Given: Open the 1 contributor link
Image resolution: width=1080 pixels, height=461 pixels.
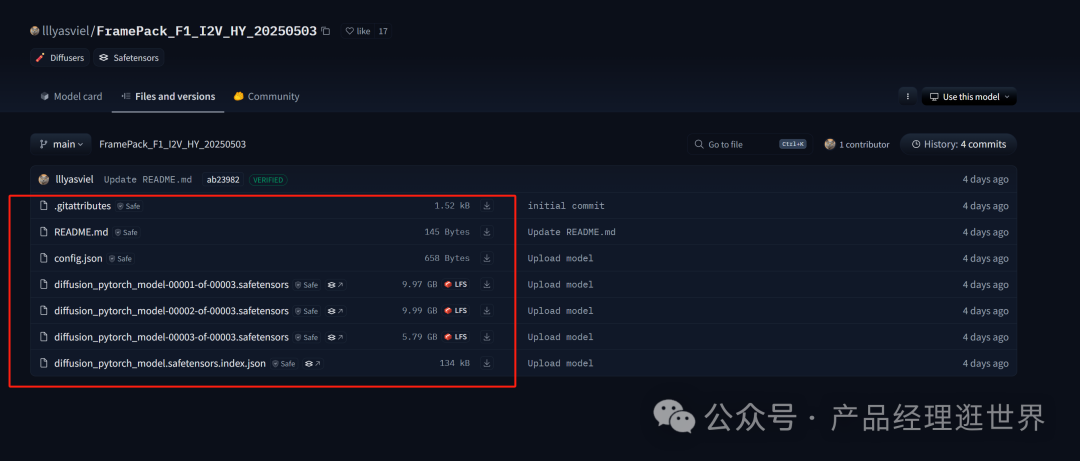Looking at the screenshot, I should click(857, 144).
